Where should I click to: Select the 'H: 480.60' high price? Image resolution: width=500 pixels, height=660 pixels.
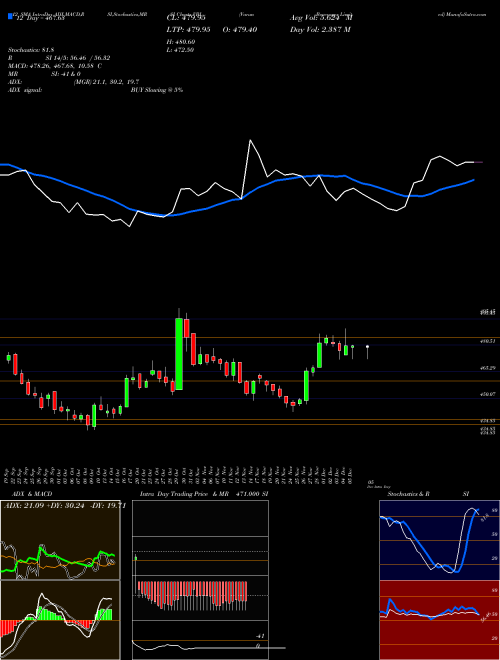coord(183,42)
